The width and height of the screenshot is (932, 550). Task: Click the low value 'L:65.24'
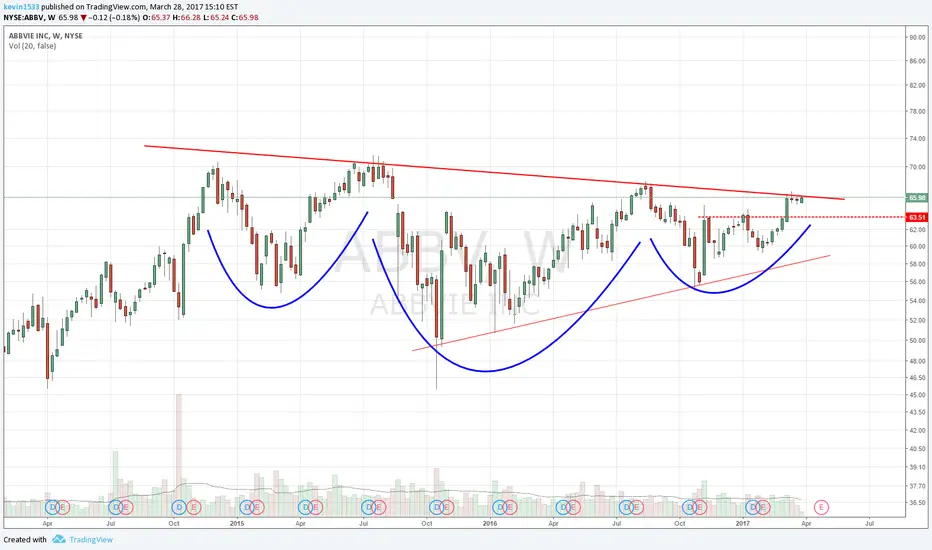(215, 18)
